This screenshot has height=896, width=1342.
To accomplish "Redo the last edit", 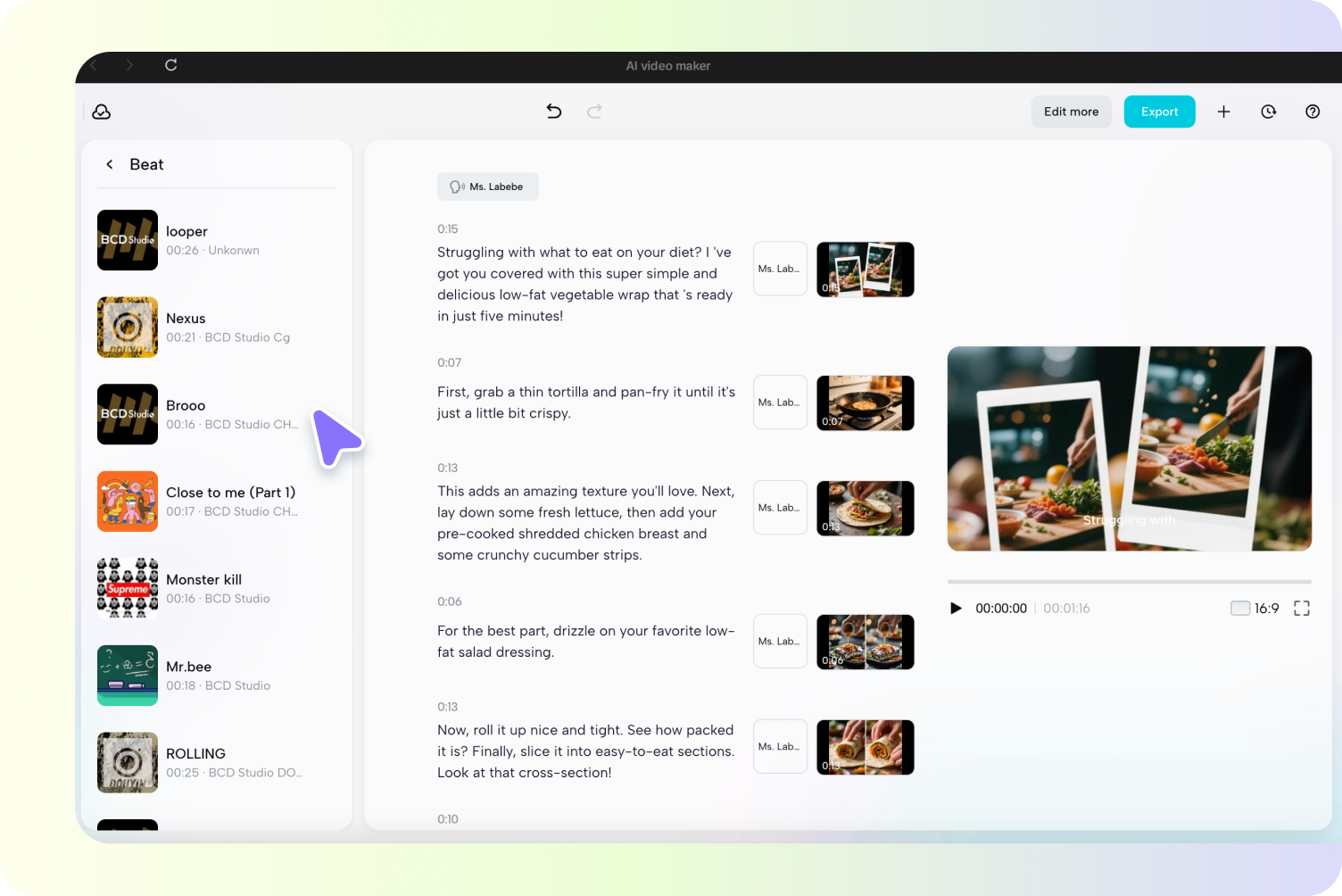I will coord(594,111).
